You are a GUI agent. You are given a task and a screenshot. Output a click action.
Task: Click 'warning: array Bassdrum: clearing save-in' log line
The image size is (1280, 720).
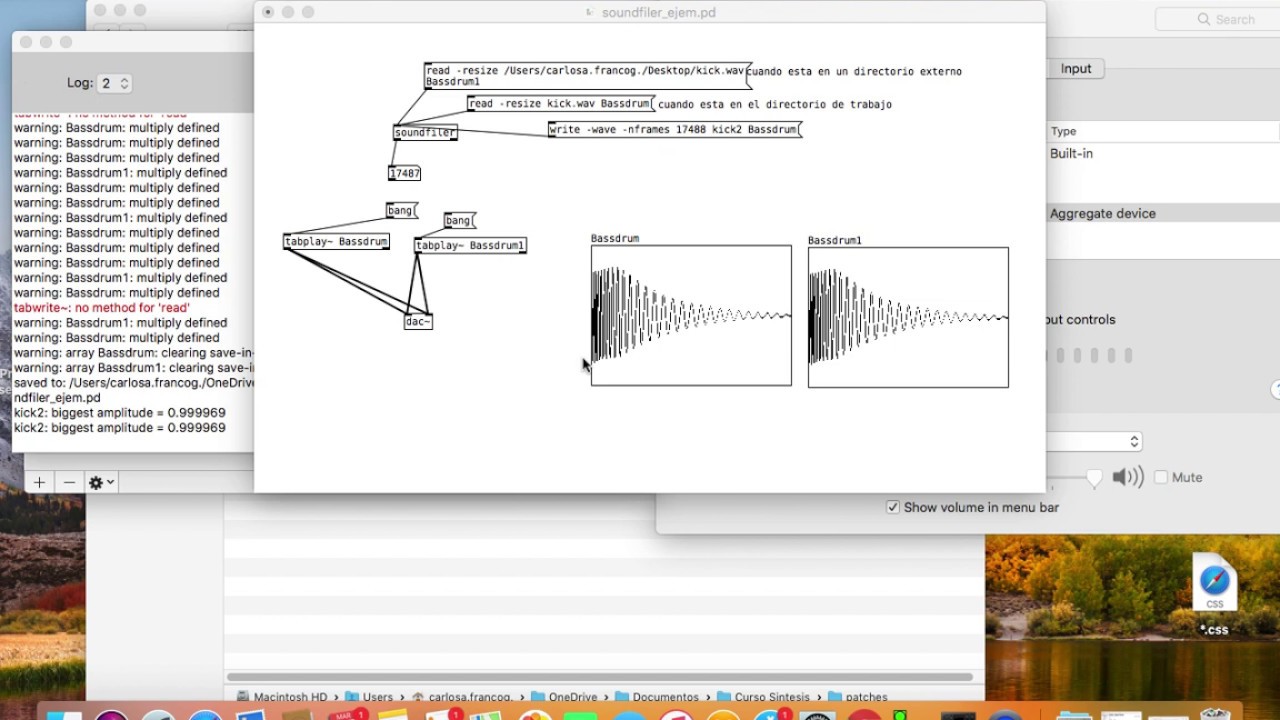click(134, 353)
